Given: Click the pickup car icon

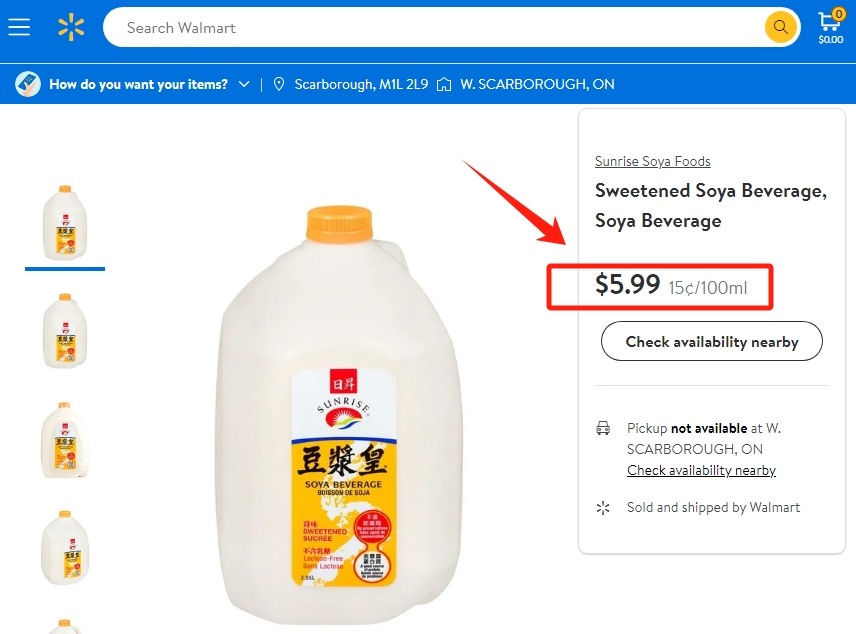Looking at the screenshot, I should [603, 428].
